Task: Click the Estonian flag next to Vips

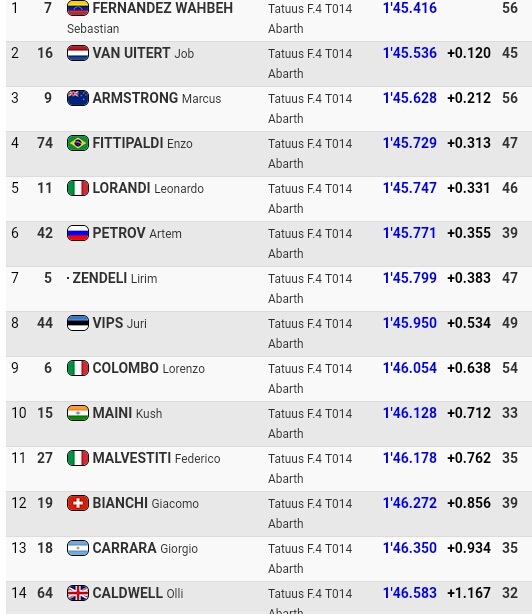Action: point(78,323)
